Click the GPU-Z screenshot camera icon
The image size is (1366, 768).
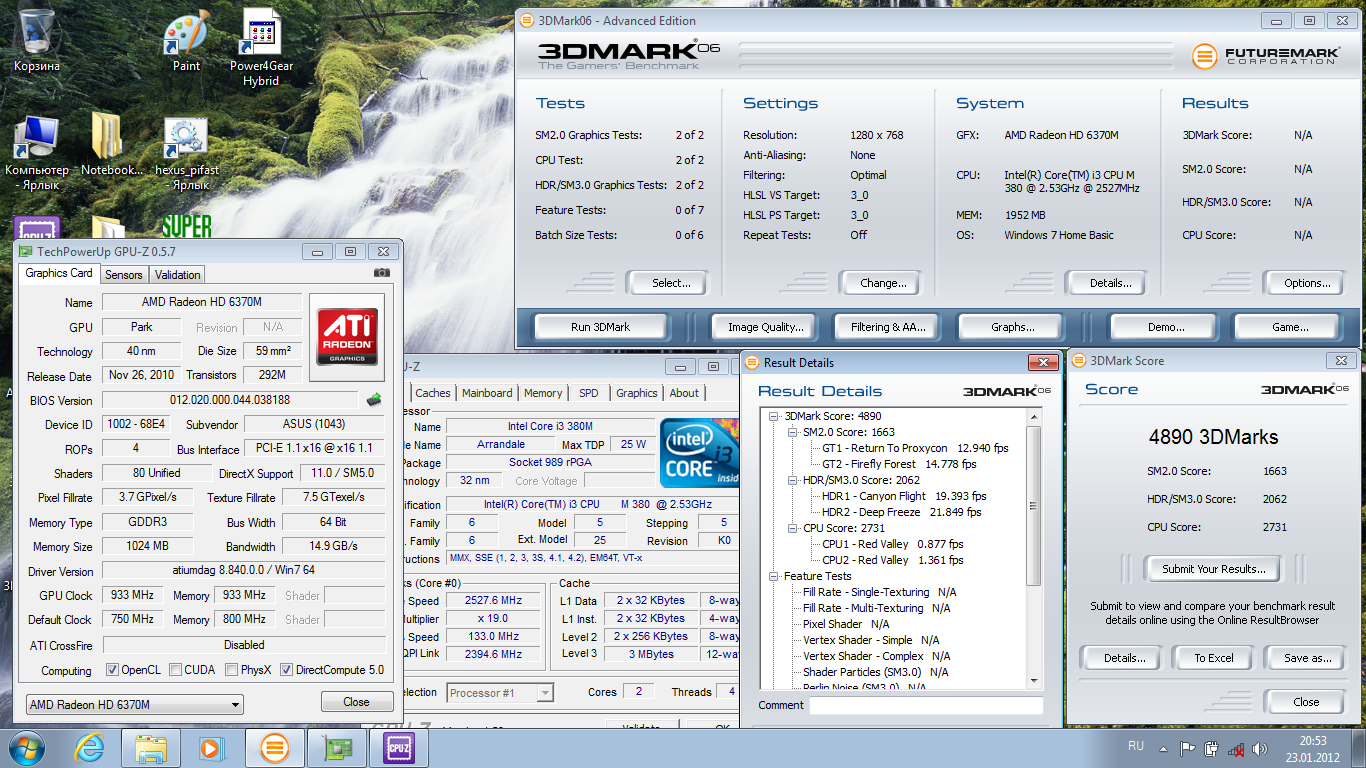(x=382, y=272)
